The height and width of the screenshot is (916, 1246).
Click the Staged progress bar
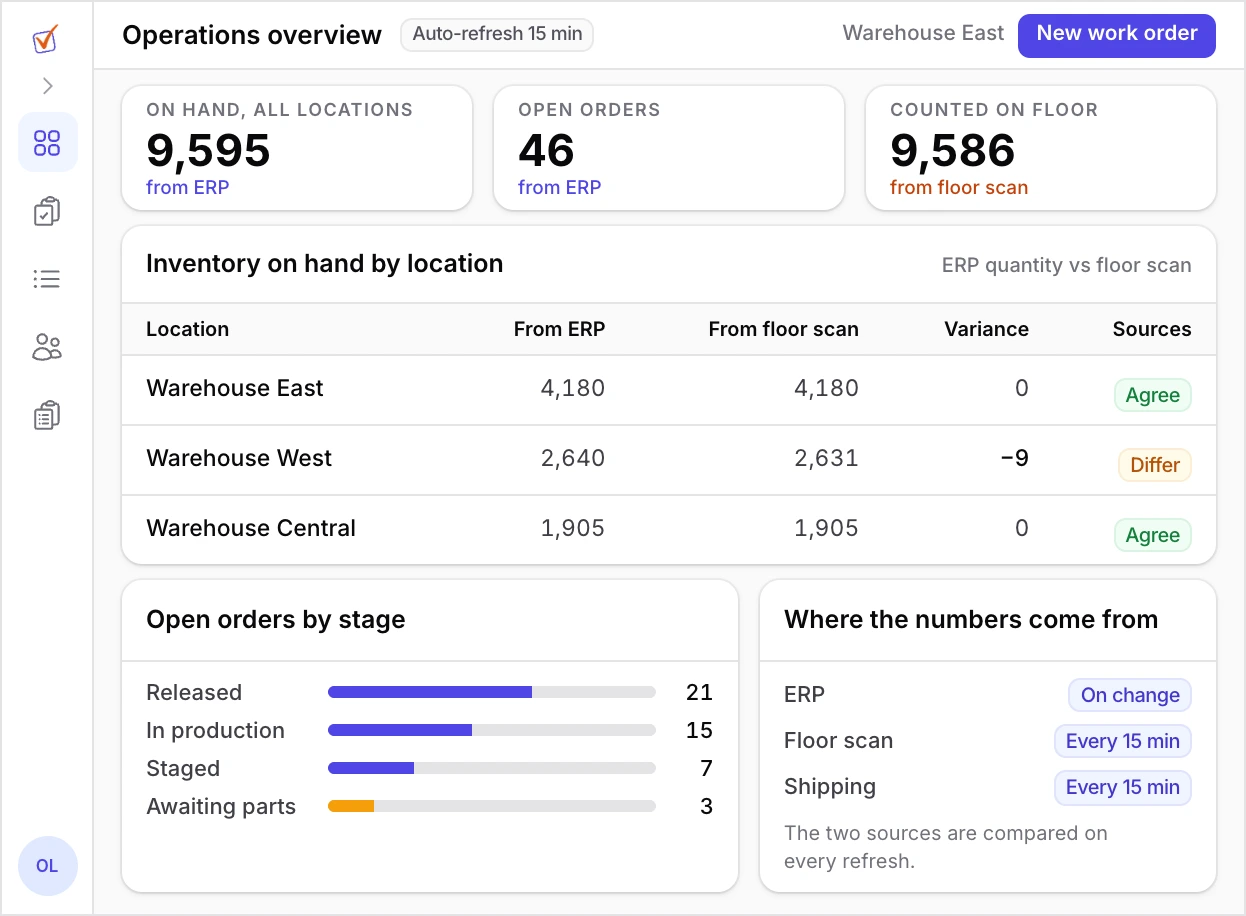click(492, 768)
